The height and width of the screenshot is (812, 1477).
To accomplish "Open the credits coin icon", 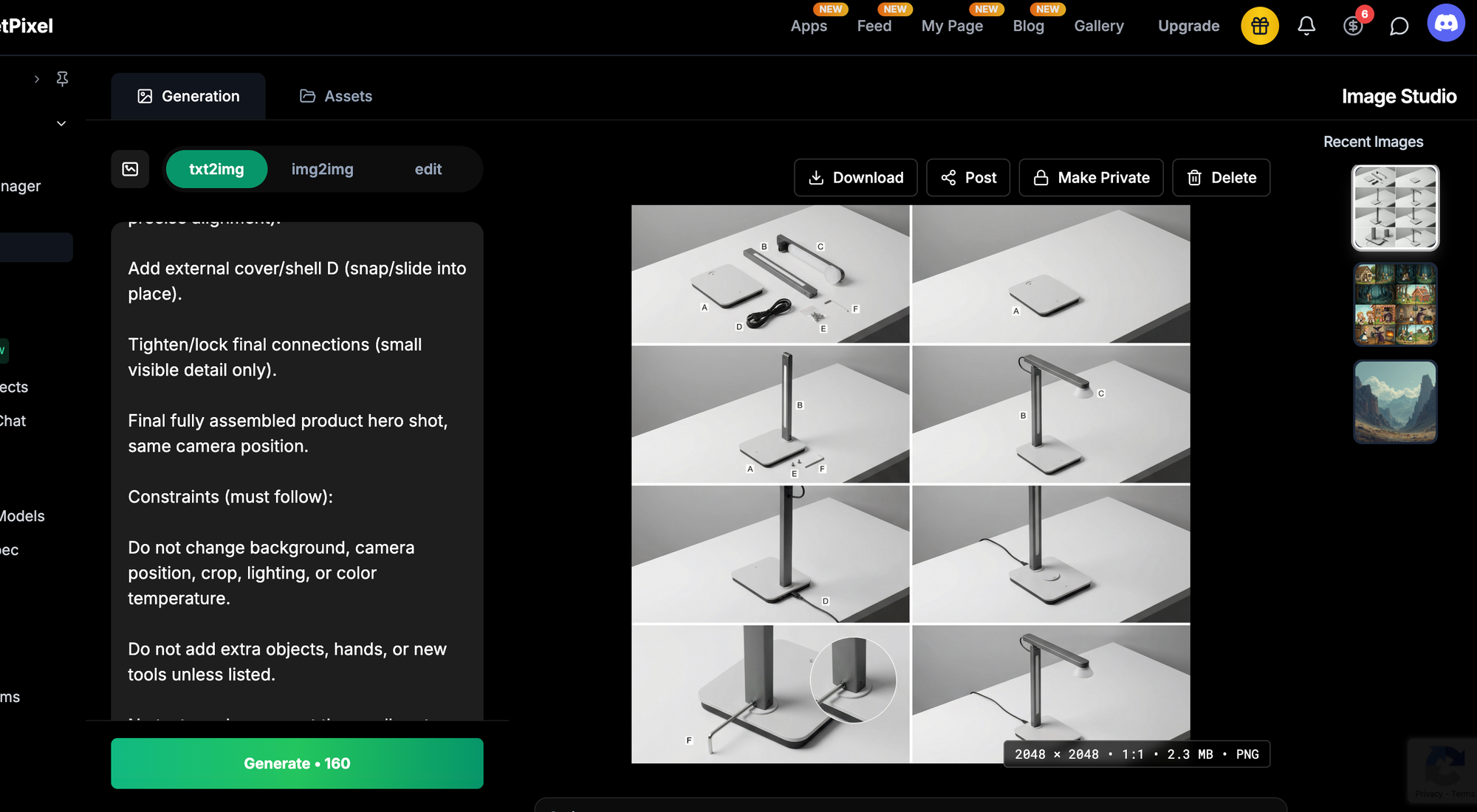I will [1353, 26].
